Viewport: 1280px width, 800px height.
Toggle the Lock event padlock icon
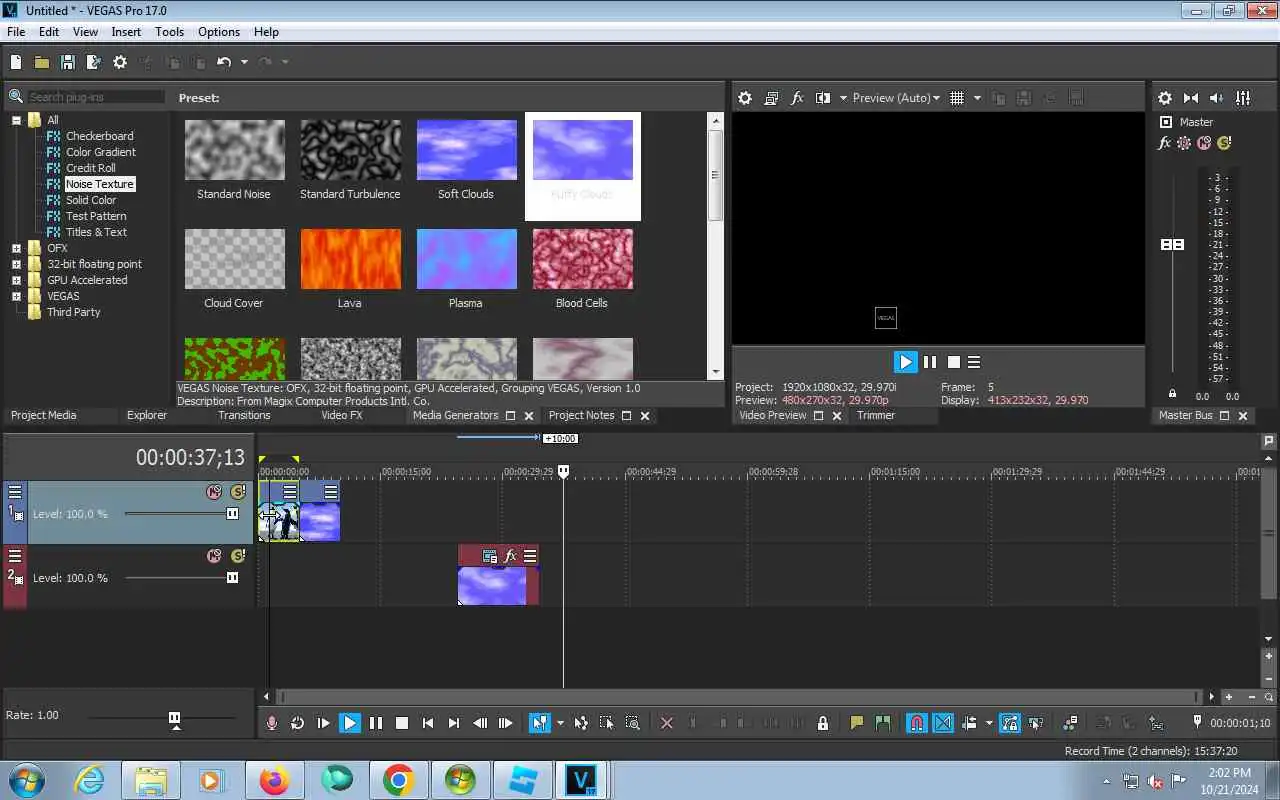[823, 723]
